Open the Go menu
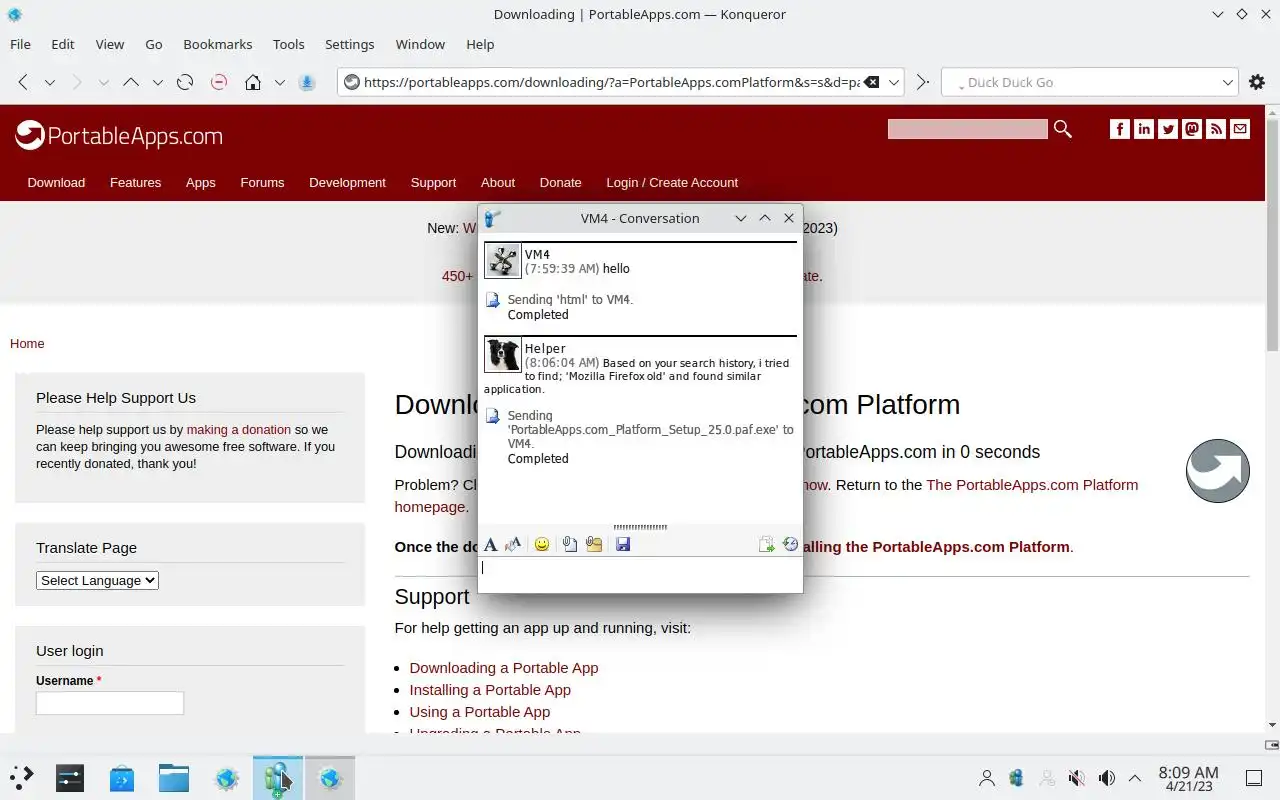This screenshot has height=800, width=1280. [x=154, y=45]
